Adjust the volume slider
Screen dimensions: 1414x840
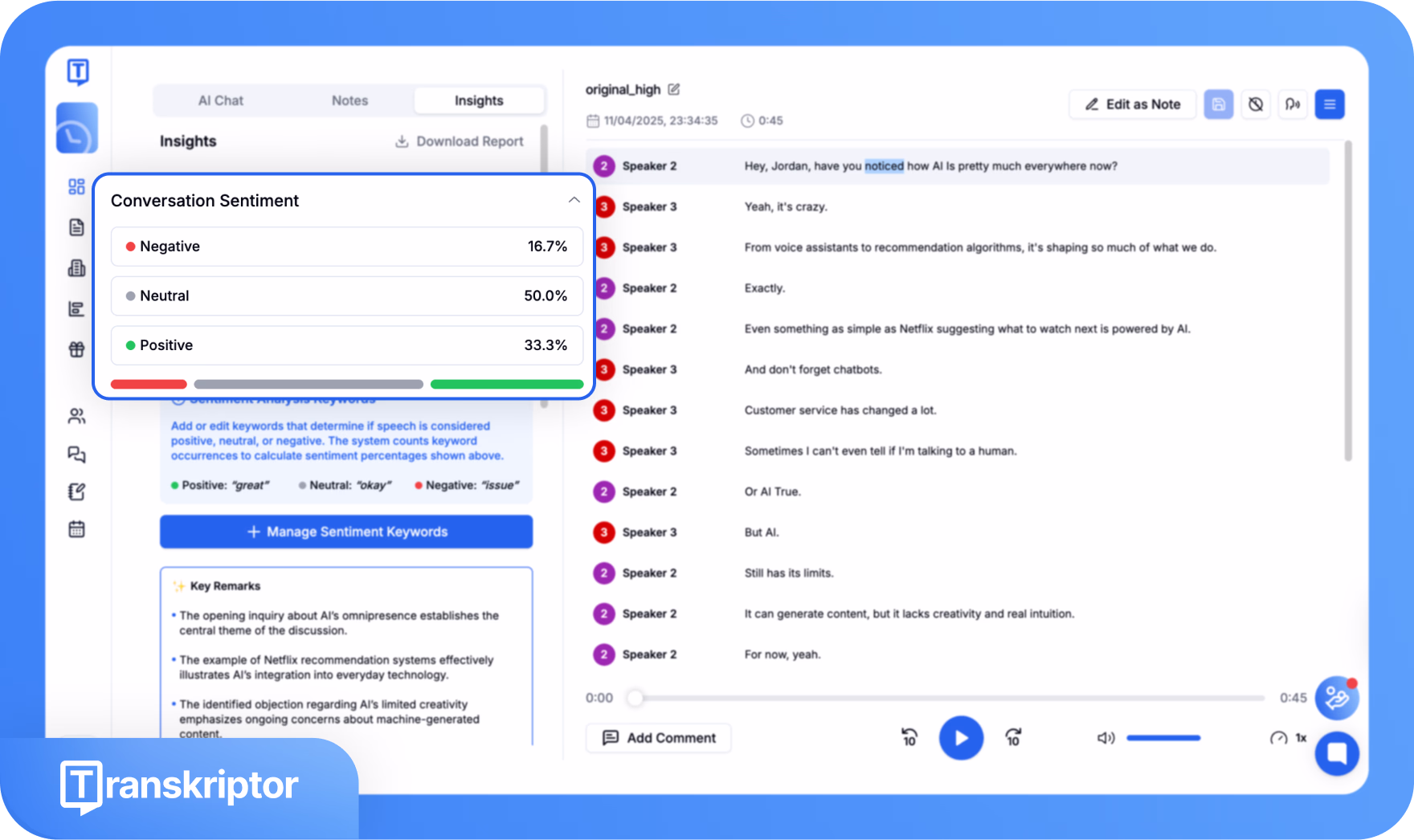click(1163, 738)
